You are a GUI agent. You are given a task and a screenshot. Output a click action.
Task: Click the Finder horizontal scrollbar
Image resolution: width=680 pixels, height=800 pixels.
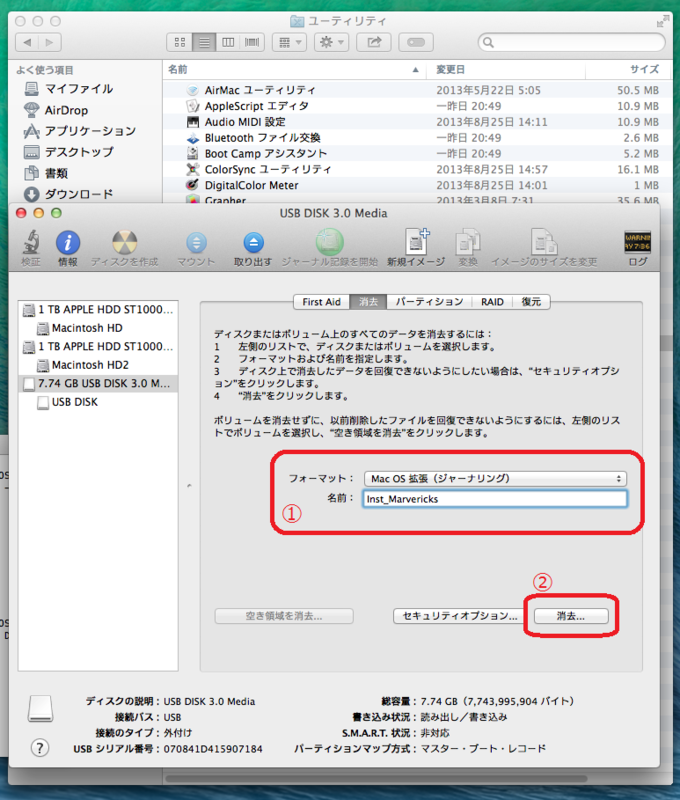[x=376, y=779]
